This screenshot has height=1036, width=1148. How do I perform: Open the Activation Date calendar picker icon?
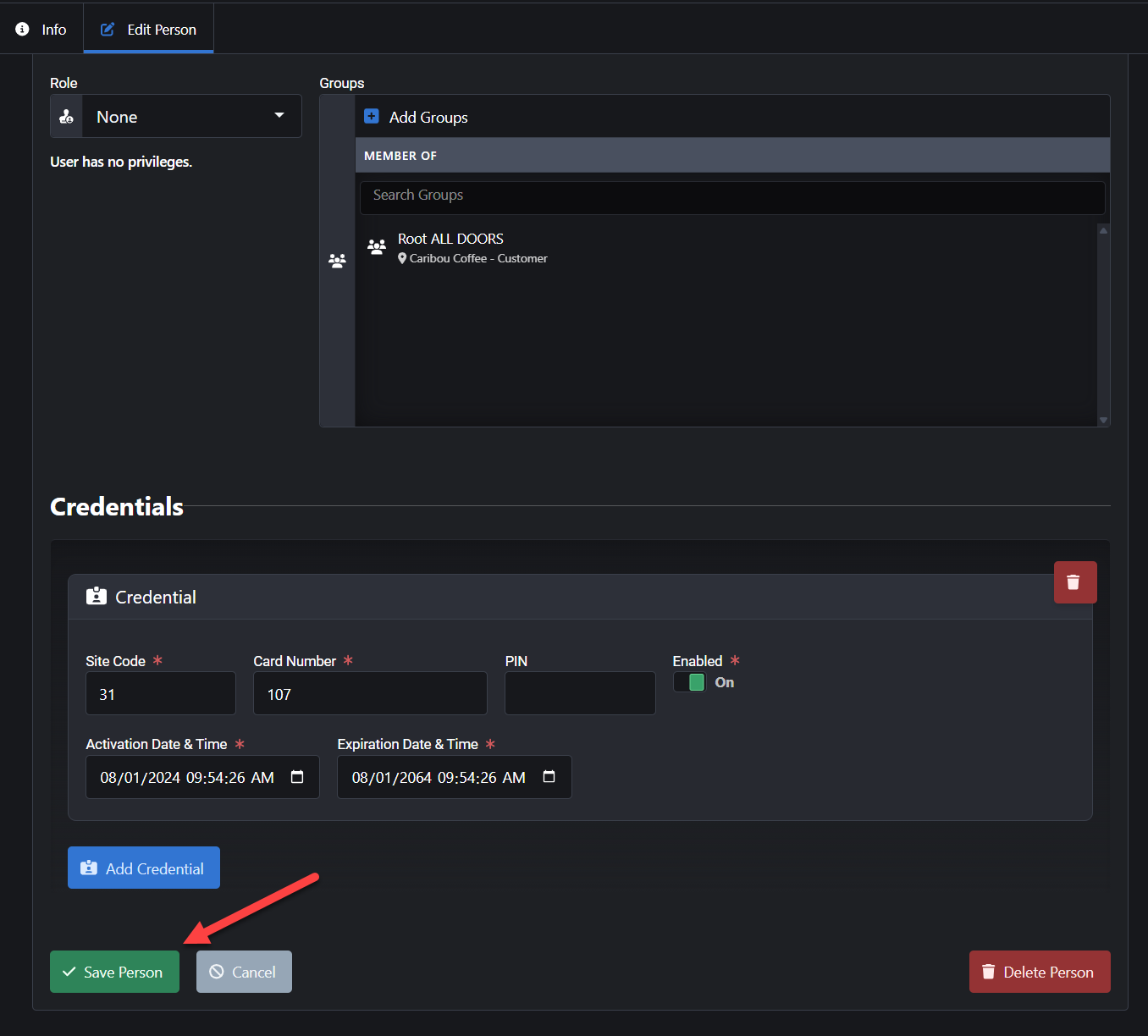point(297,777)
